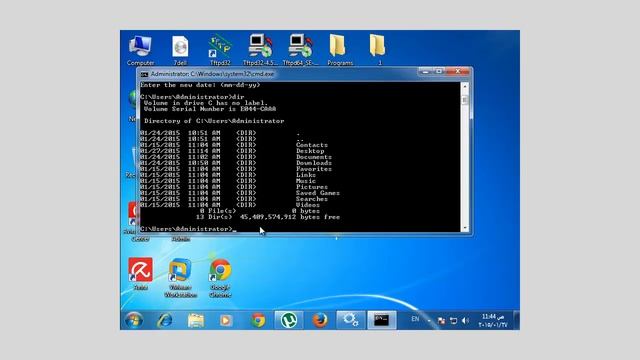Click 'Enter the new date' line
The width and height of the screenshot is (640, 360).
point(200,85)
